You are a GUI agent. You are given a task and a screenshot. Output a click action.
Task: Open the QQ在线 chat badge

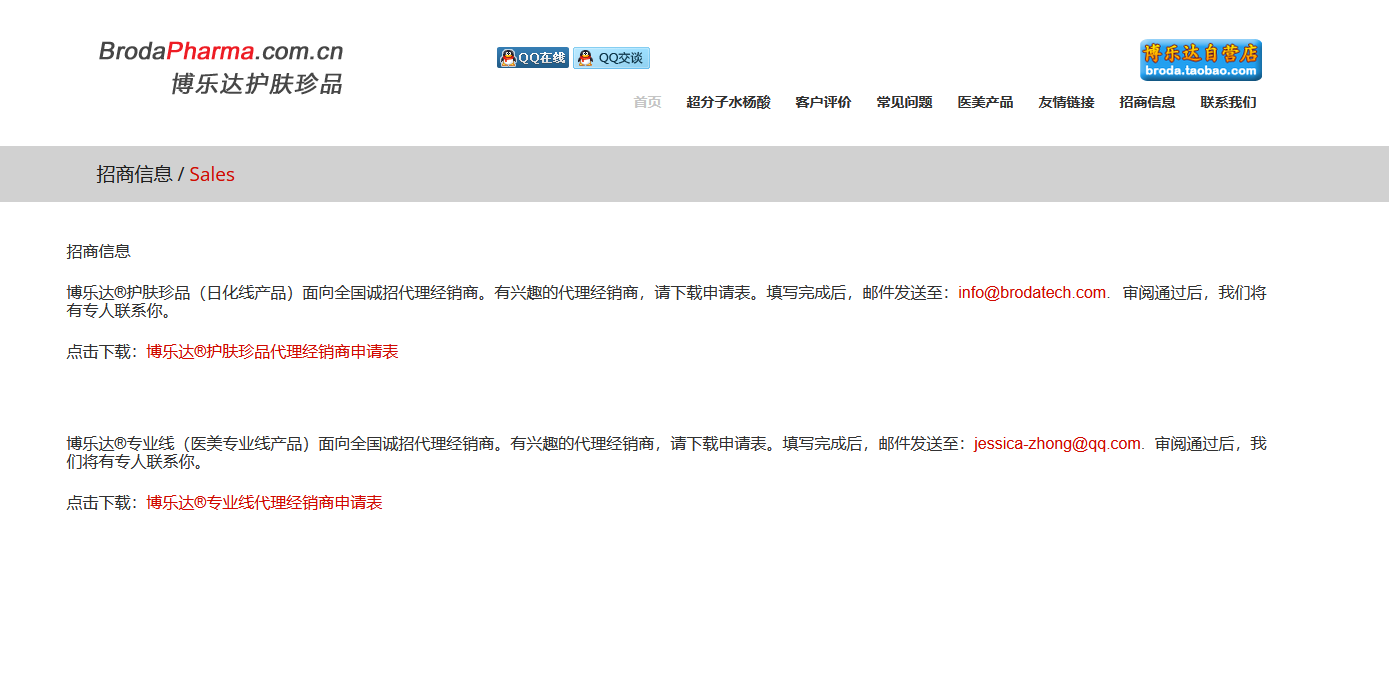[x=533, y=58]
